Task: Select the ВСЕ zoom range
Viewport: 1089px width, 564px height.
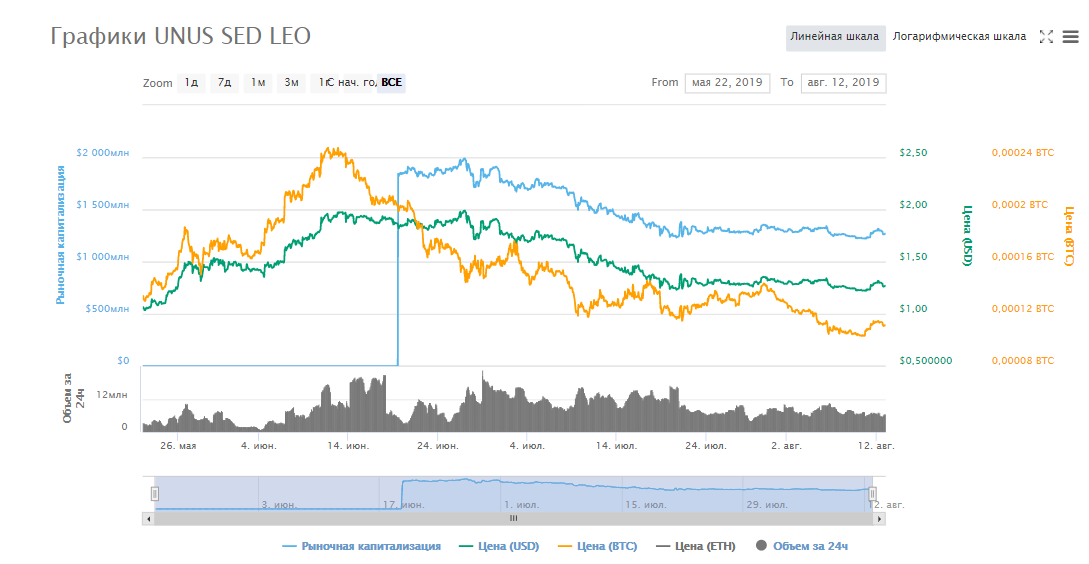Action: point(391,83)
